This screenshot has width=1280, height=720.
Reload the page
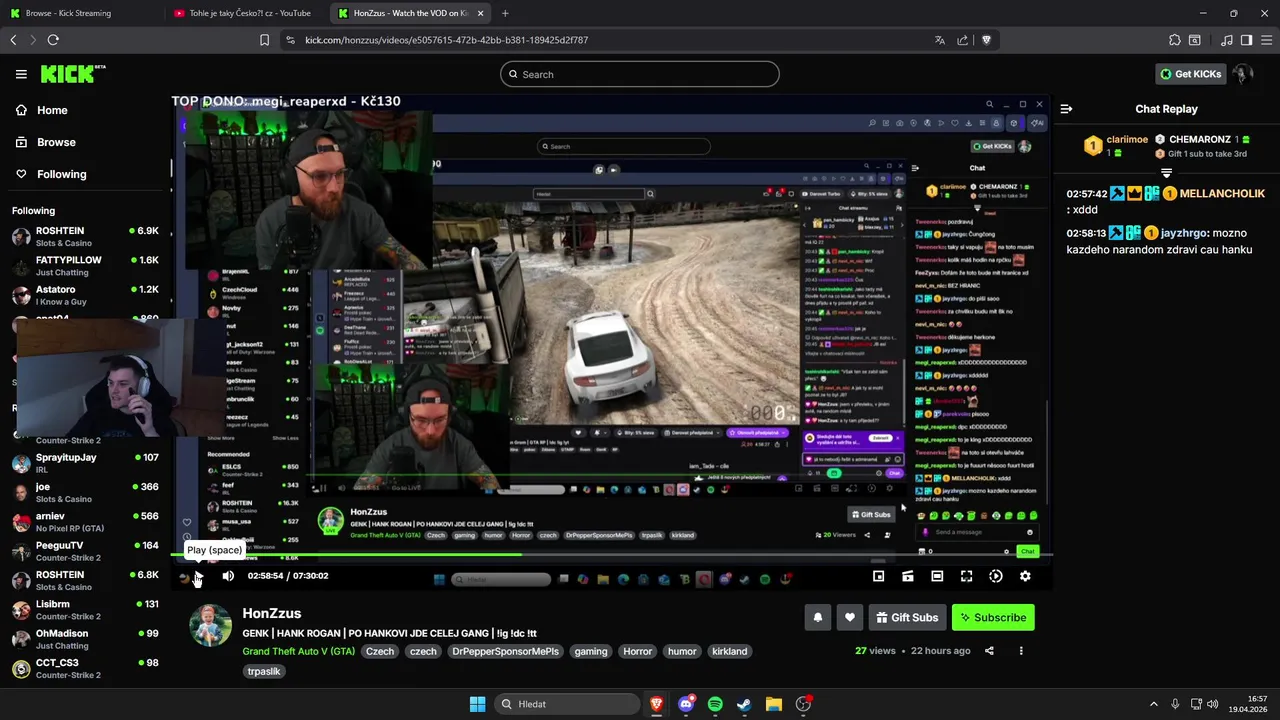(53, 40)
